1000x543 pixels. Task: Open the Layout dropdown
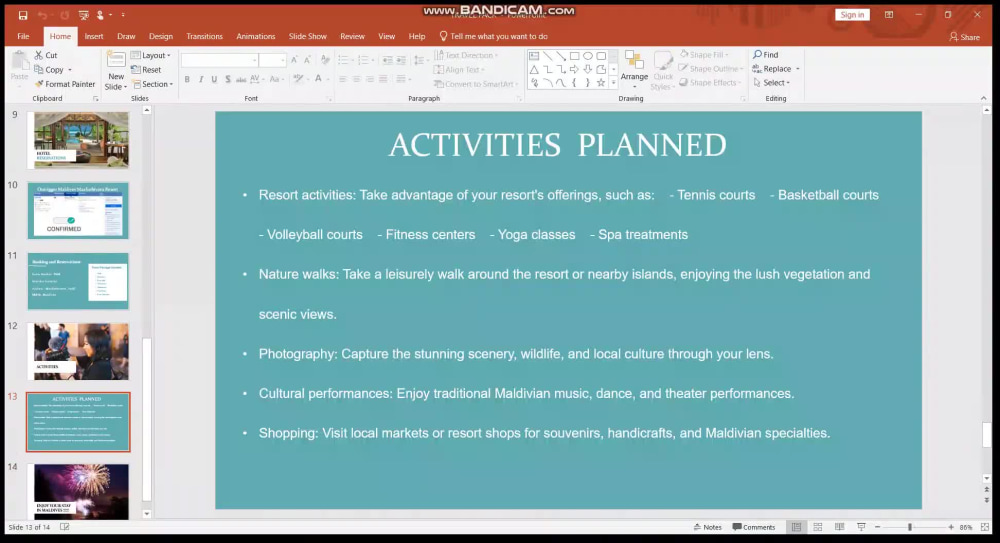[151, 56]
